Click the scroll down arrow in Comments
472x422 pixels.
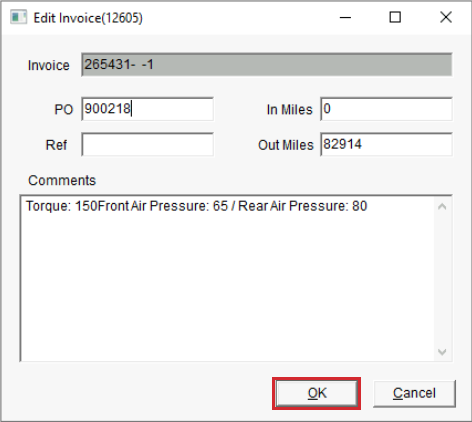pos(442,352)
